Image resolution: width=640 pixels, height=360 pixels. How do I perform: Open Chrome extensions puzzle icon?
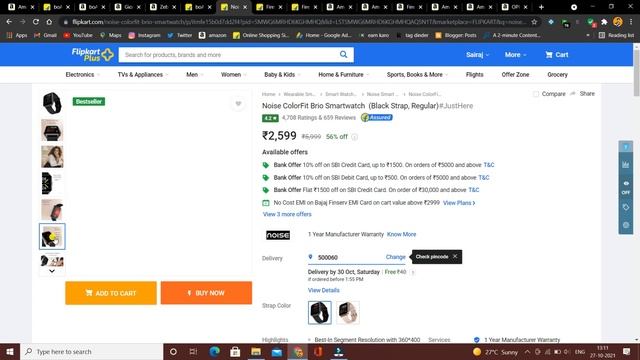coord(604,22)
